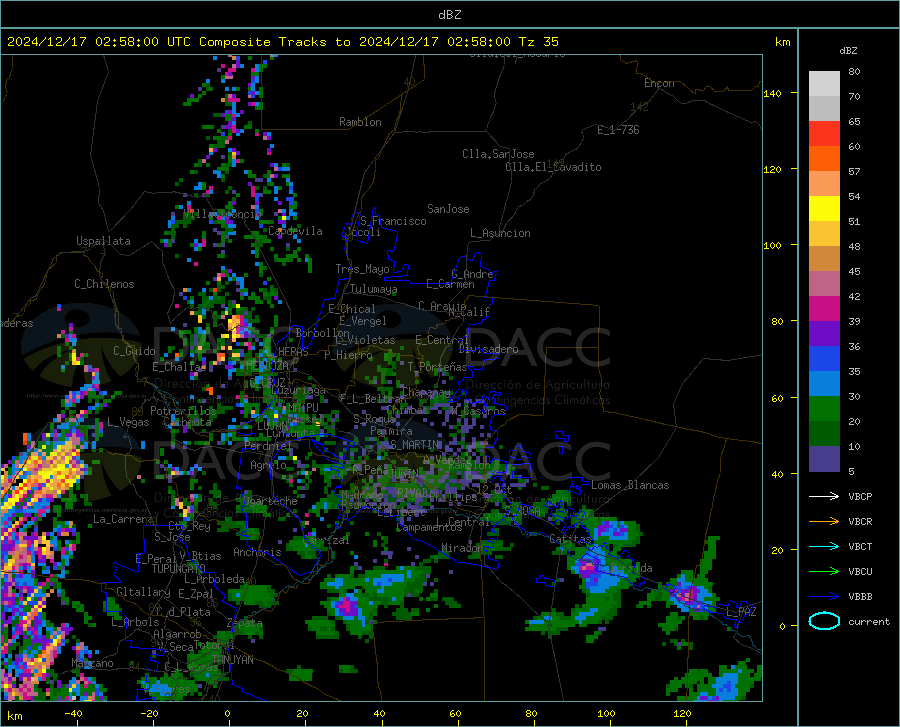The height and width of the screenshot is (727, 900).
Task: Click the Clla.SanJose label on the map
Action: (x=498, y=154)
